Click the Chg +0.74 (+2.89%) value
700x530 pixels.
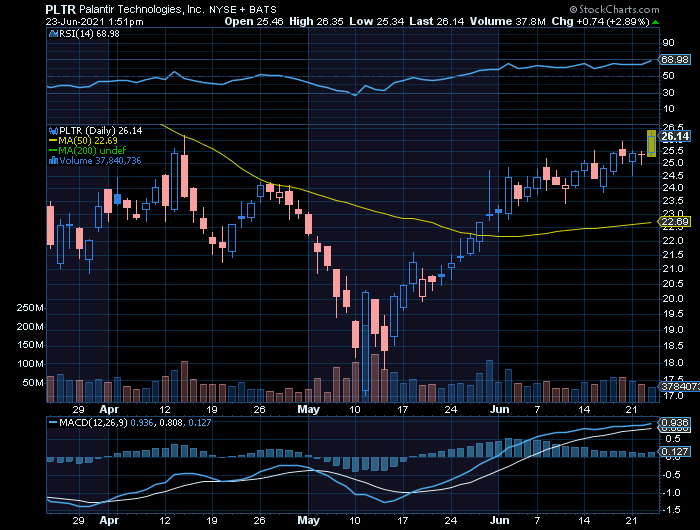coord(600,21)
